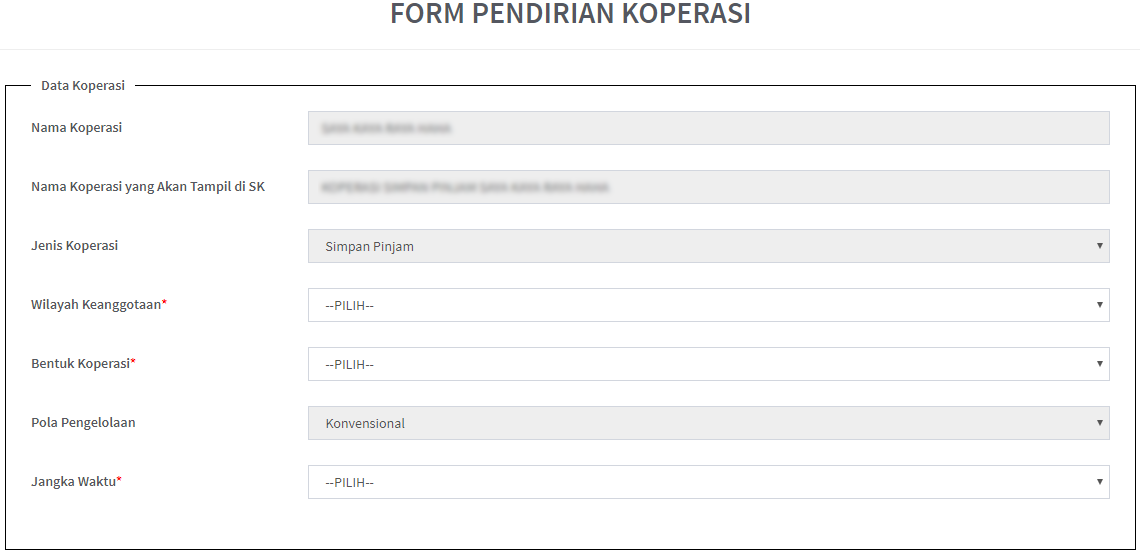
Task: Click the arrow icon on Wilayah Keanggotaan select
Action: 1100,305
